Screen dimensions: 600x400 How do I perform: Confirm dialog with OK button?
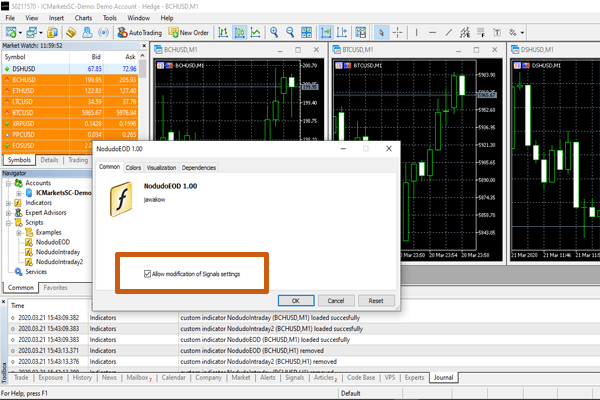tap(296, 300)
